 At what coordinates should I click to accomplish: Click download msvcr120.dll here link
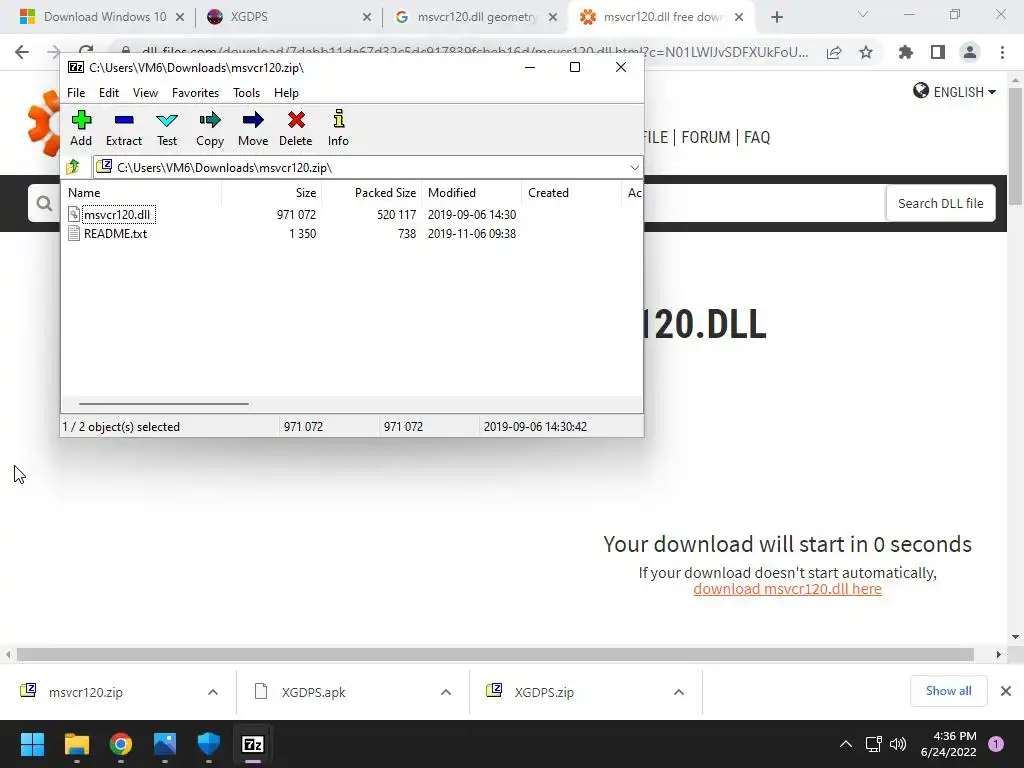[x=787, y=589]
